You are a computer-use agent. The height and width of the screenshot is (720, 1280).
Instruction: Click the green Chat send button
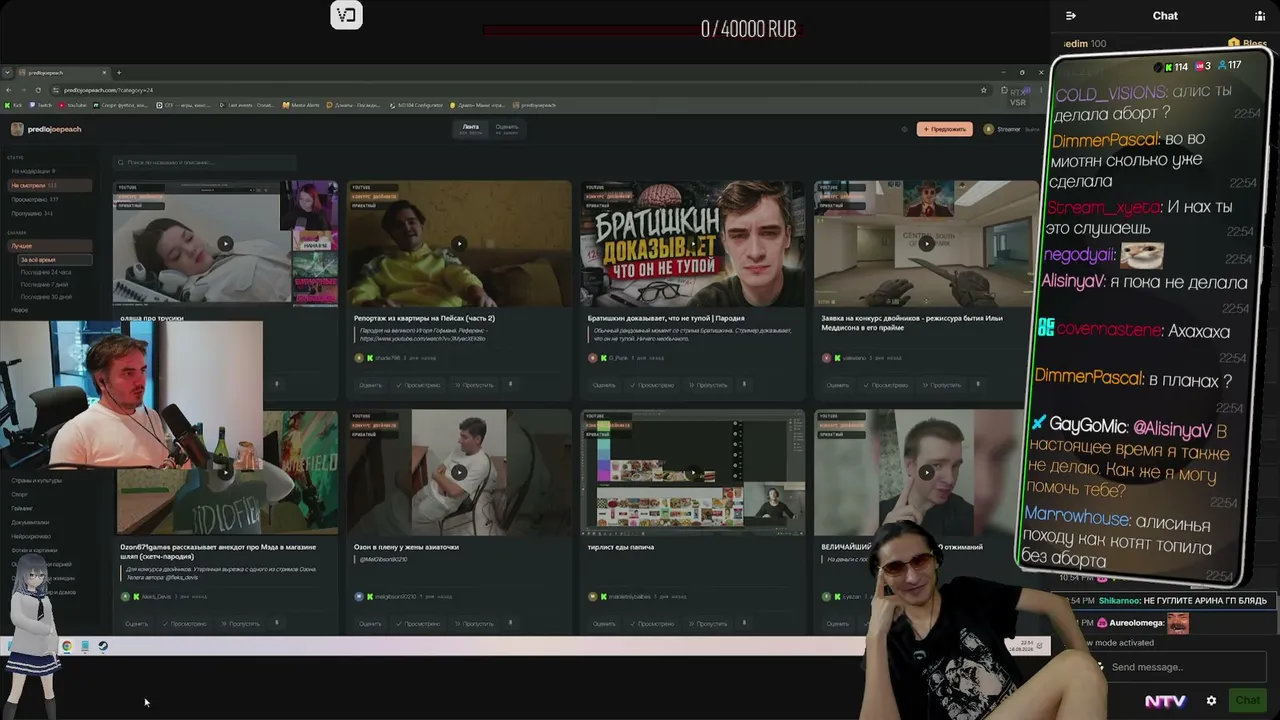[1247, 701]
